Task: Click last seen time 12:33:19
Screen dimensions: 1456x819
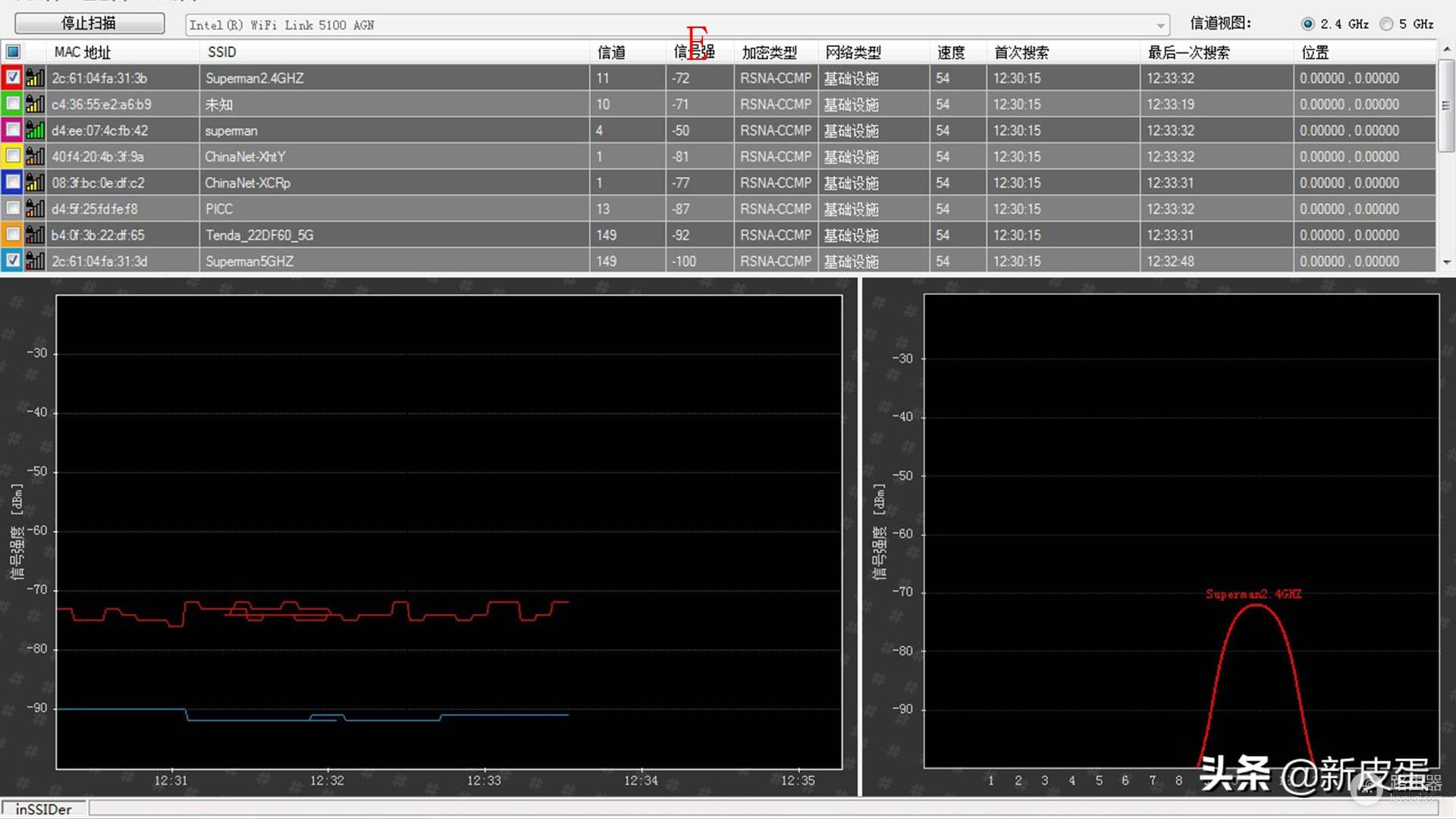Action: point(1170,104)
